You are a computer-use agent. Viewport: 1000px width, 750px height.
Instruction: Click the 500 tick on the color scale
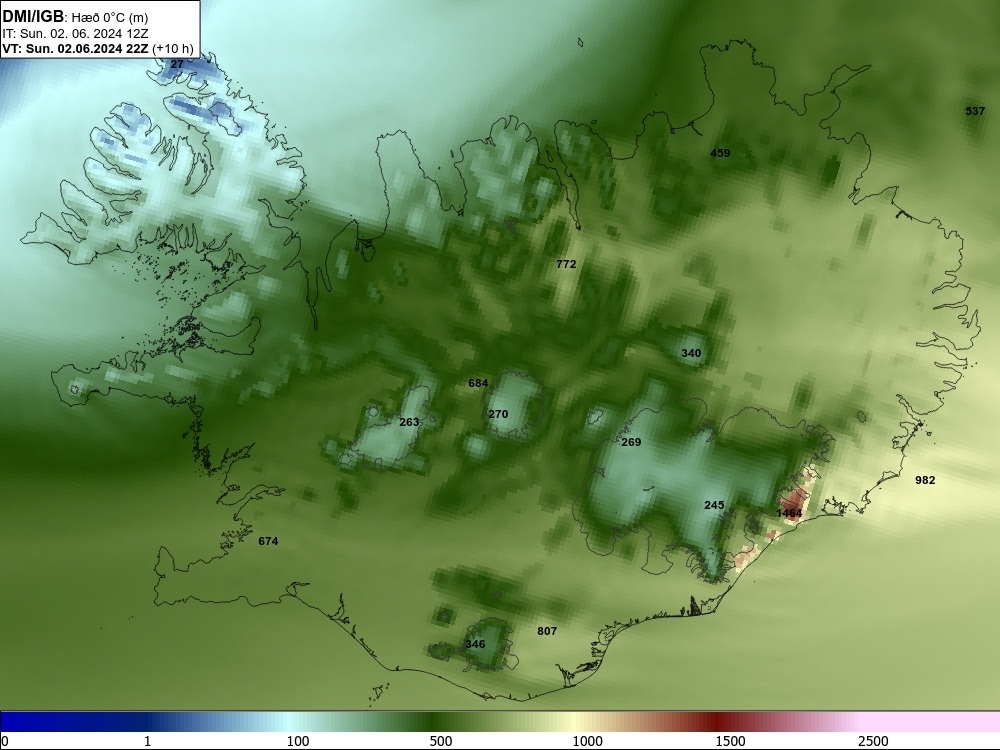pyautogui.click(x=441, y=741)
